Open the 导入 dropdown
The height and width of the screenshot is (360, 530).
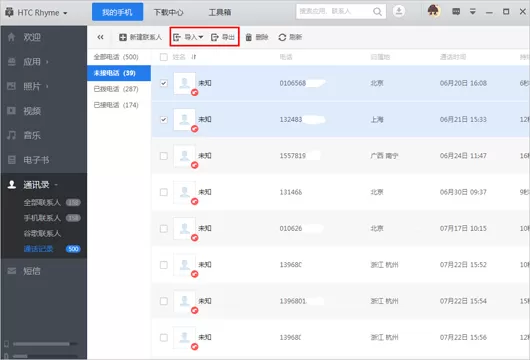188,37
